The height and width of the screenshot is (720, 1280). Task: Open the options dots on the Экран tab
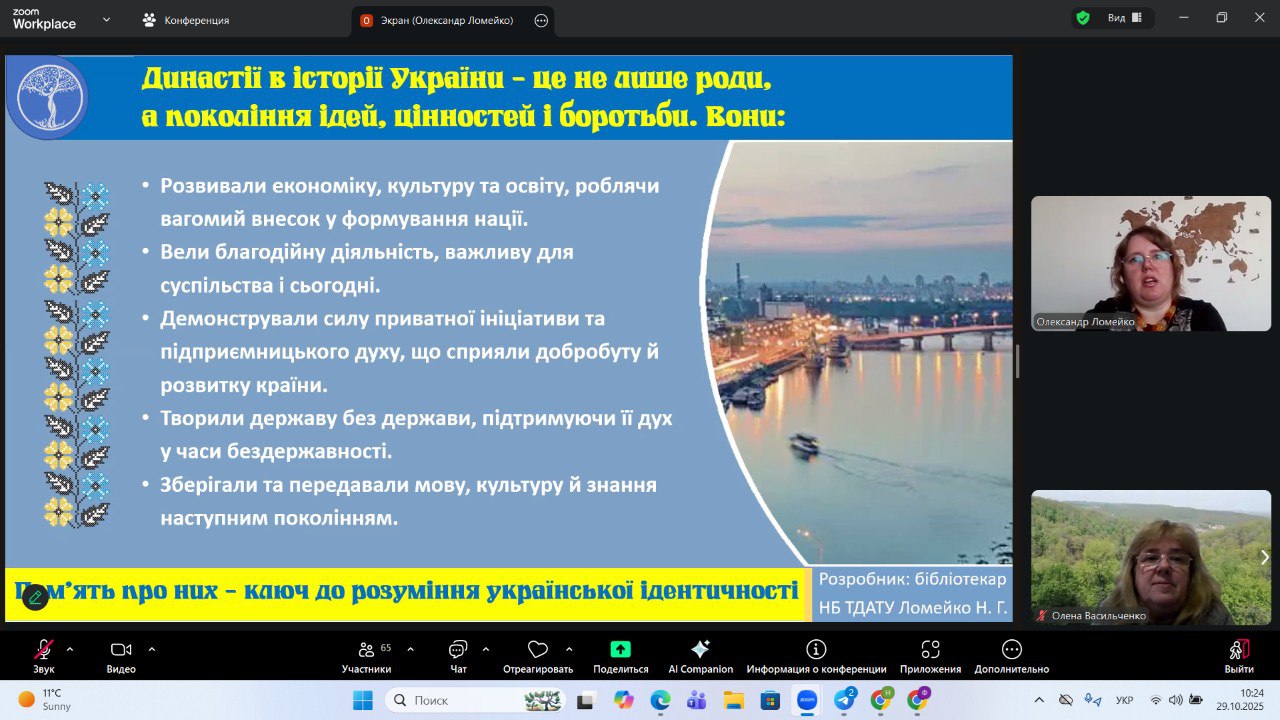tap(541, 20)
